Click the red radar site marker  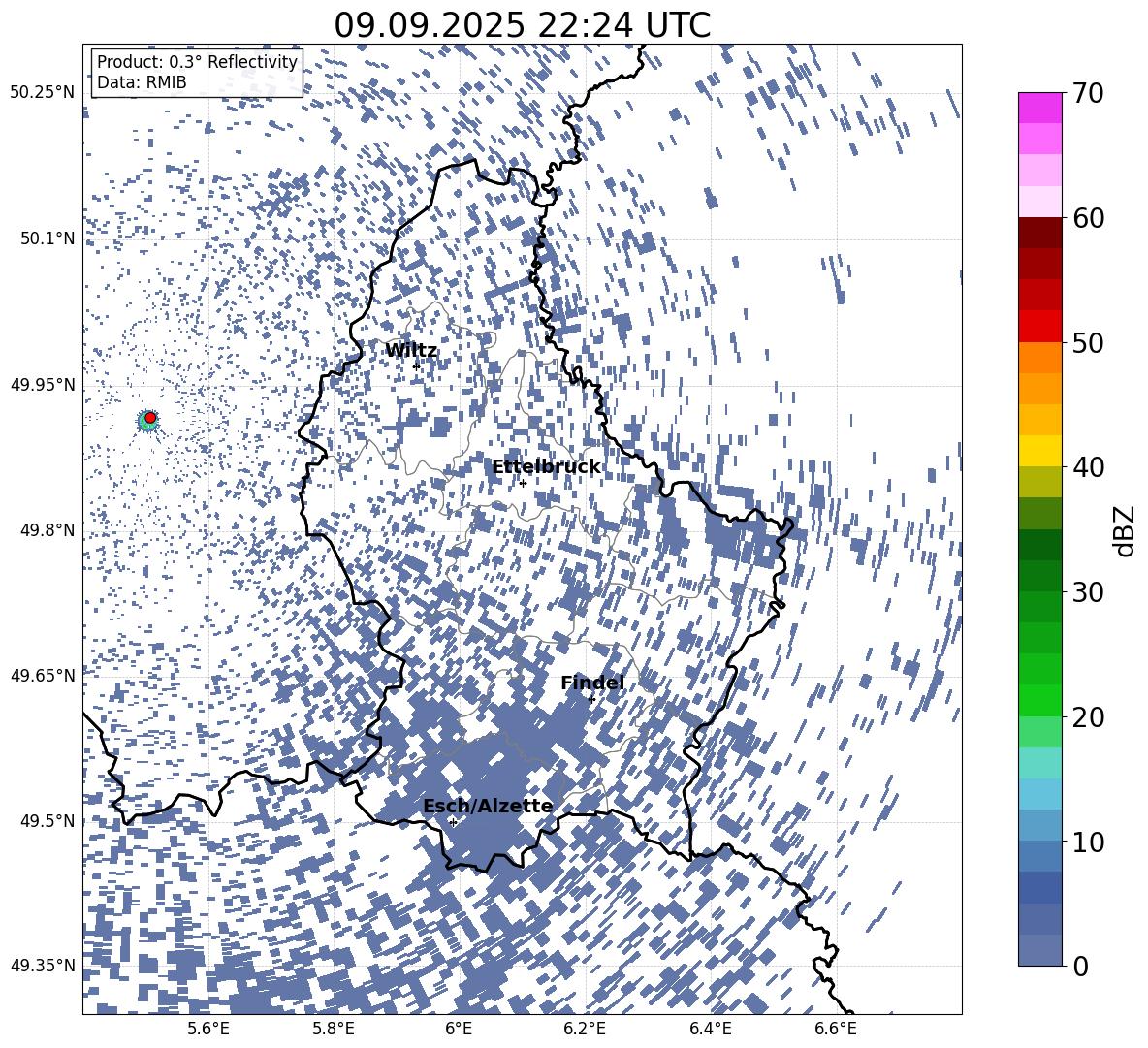(150, 418)
